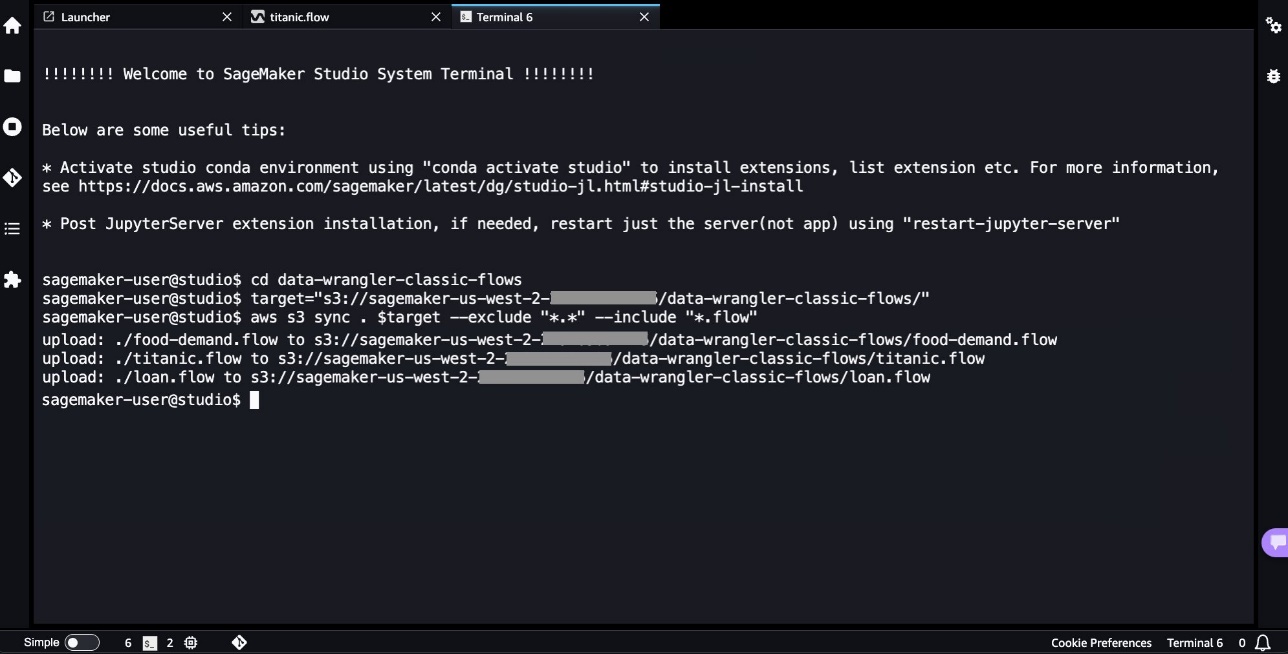Switch to the Launcher tab
Image resolution: width=1288 pixels, height=654 pixels.
point(85,17)
